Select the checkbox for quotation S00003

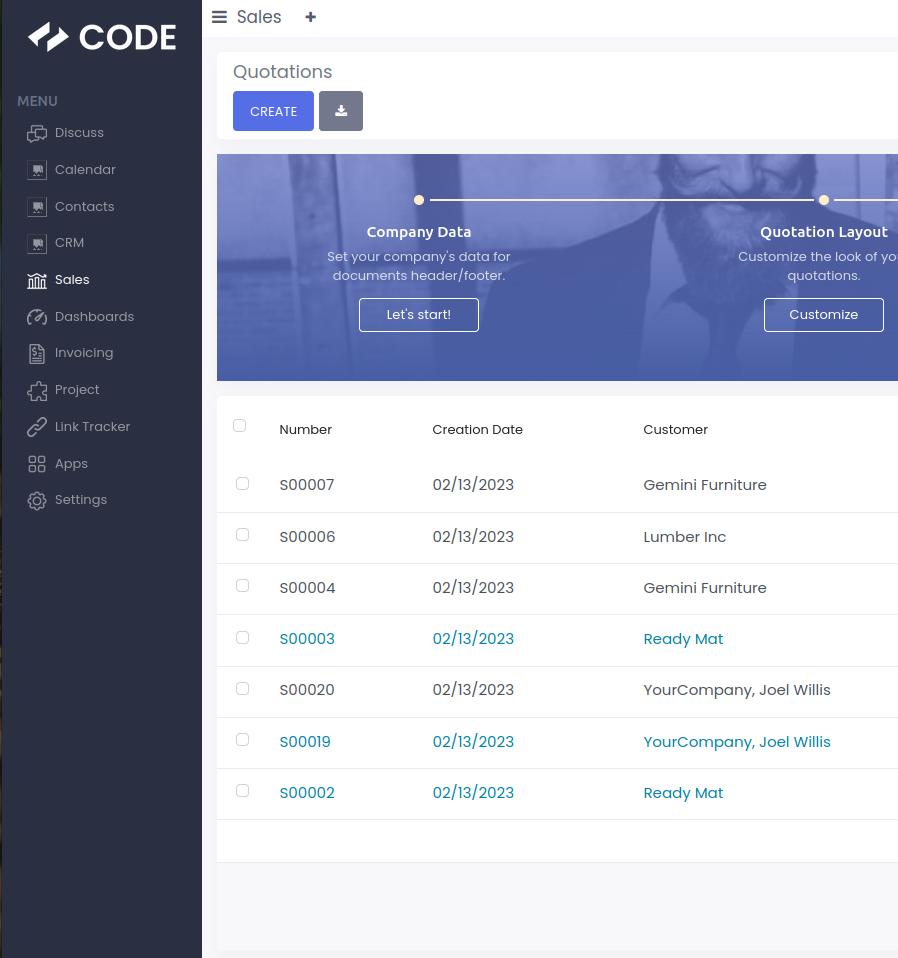242,638
